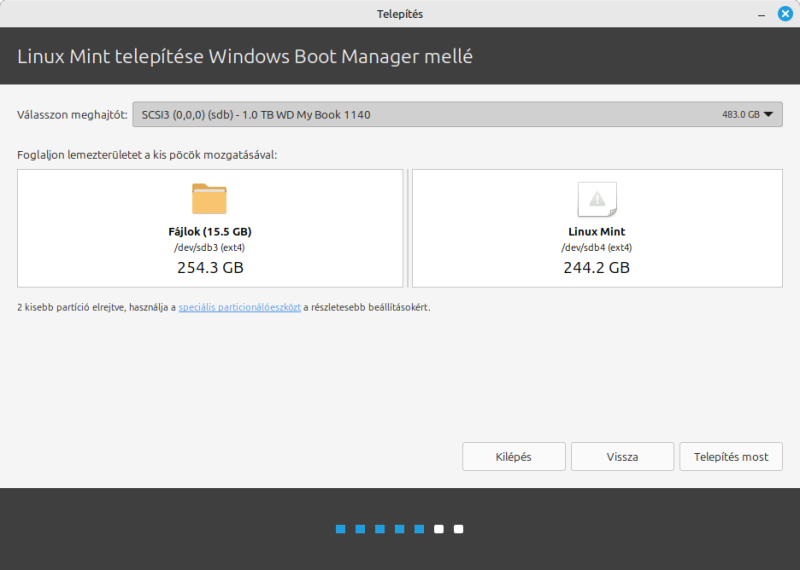Minimize the Telepítés installer window

761,14
